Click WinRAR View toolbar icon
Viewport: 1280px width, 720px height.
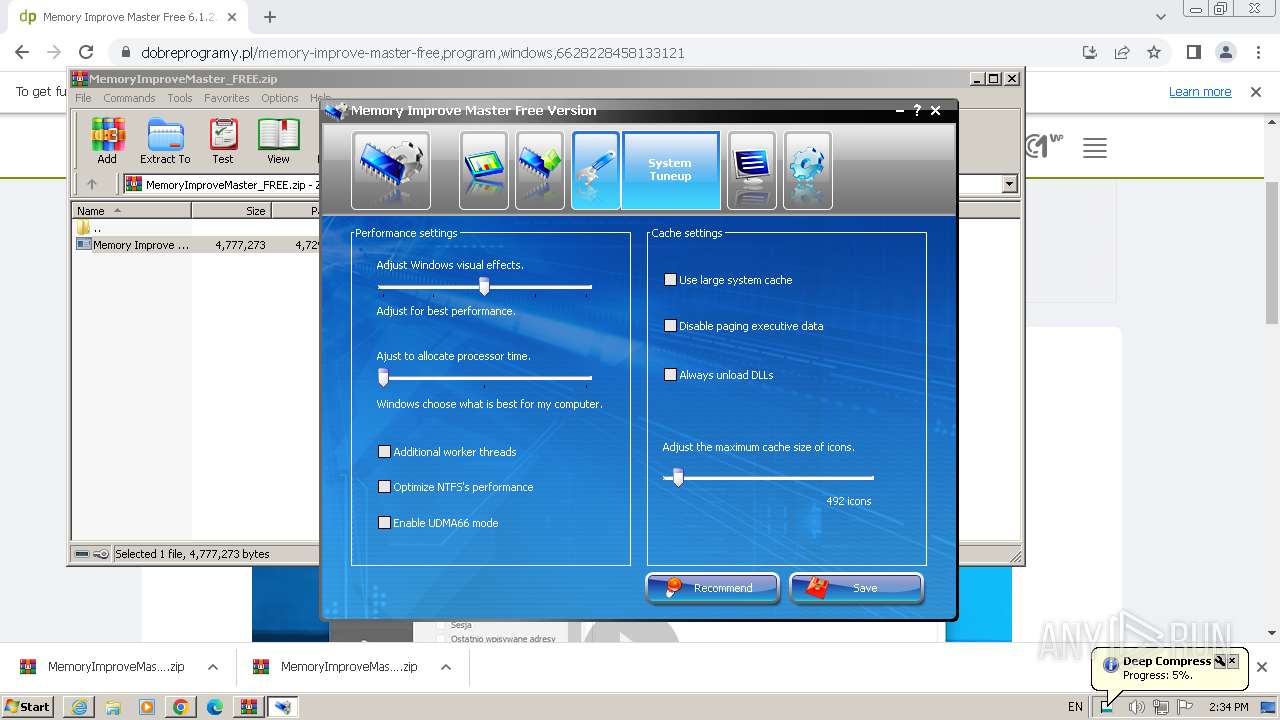click(278, 141)
